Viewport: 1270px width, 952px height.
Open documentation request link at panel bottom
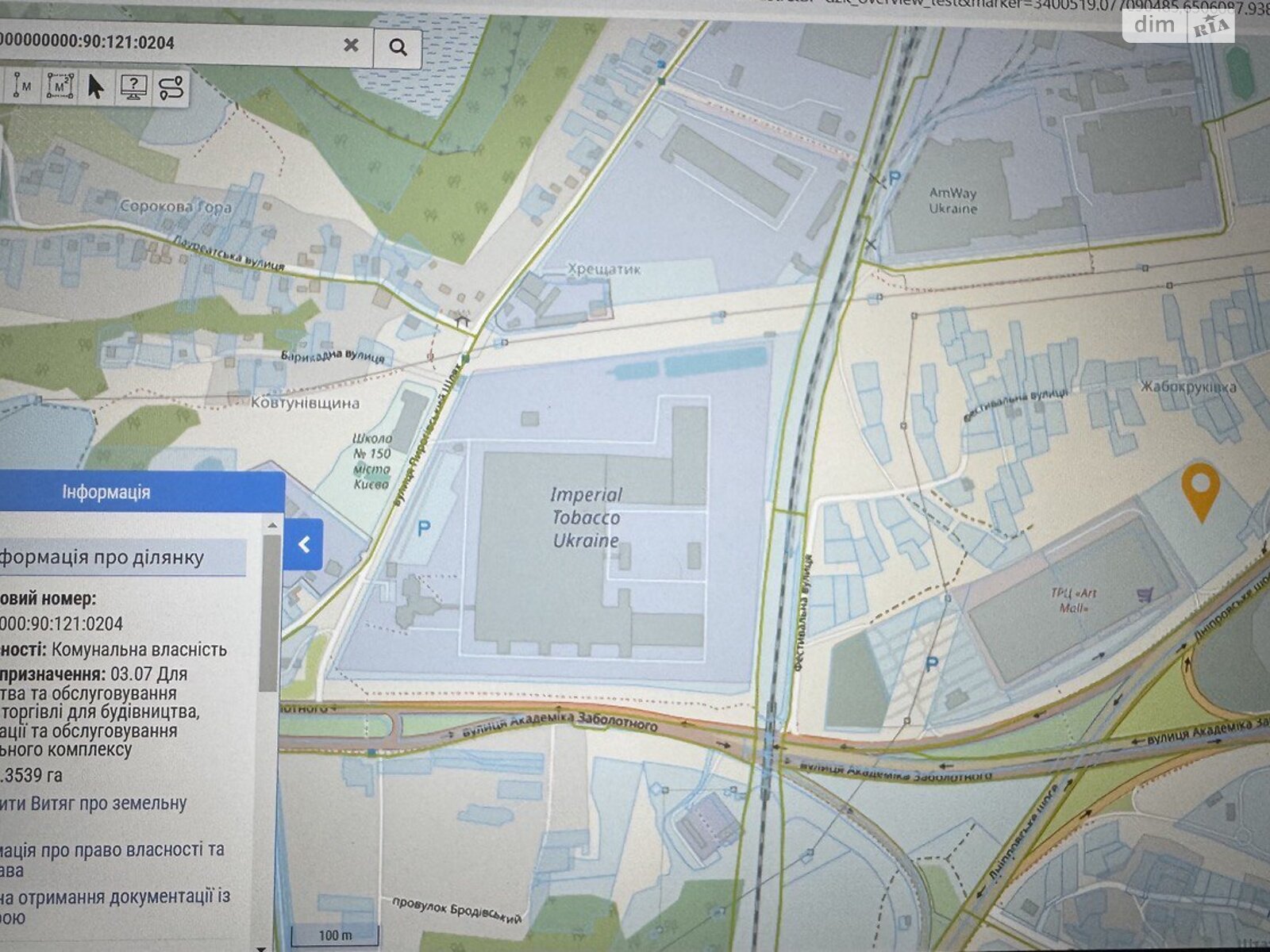[x=115, y=907]
